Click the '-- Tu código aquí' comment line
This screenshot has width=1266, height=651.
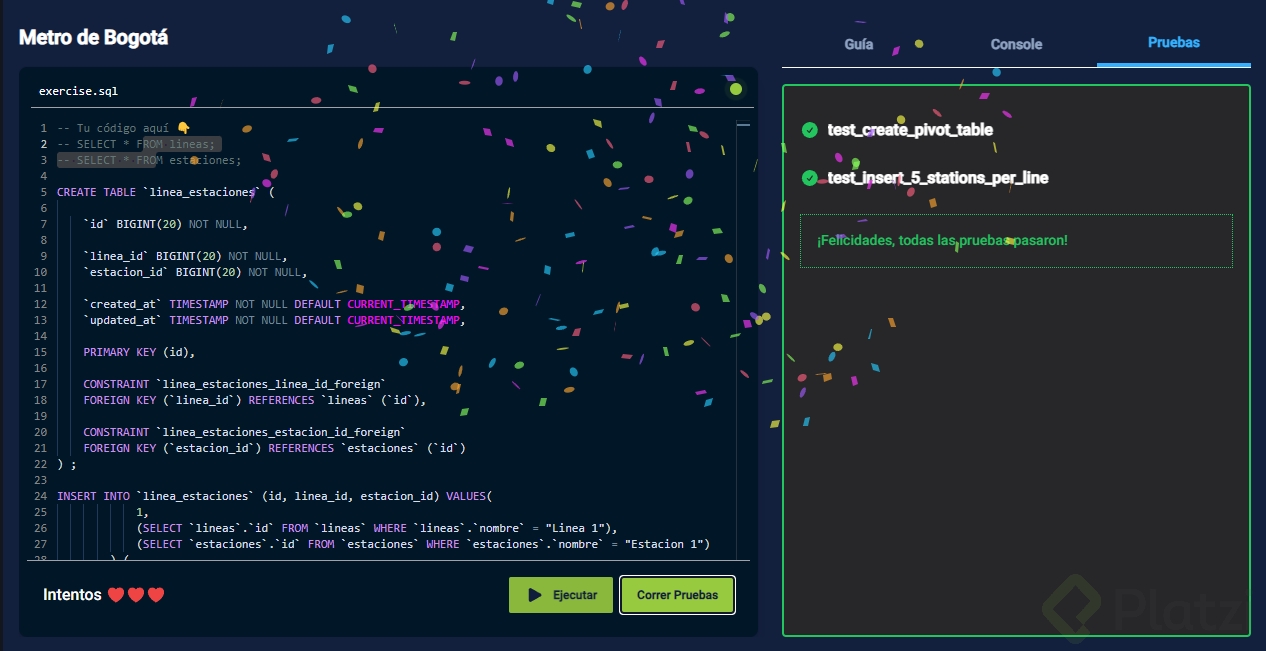tap(123, 128)
